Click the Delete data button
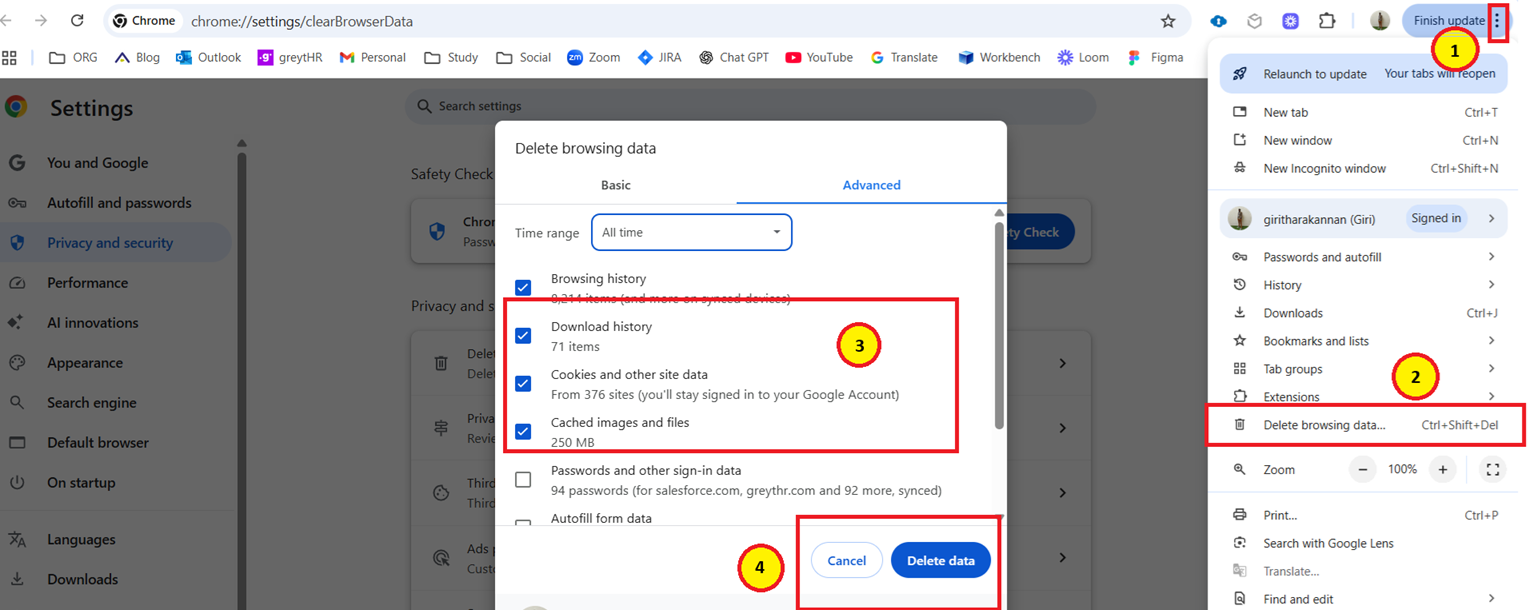Viewport: 1537px width, 610px height. [x=940, y=561]
